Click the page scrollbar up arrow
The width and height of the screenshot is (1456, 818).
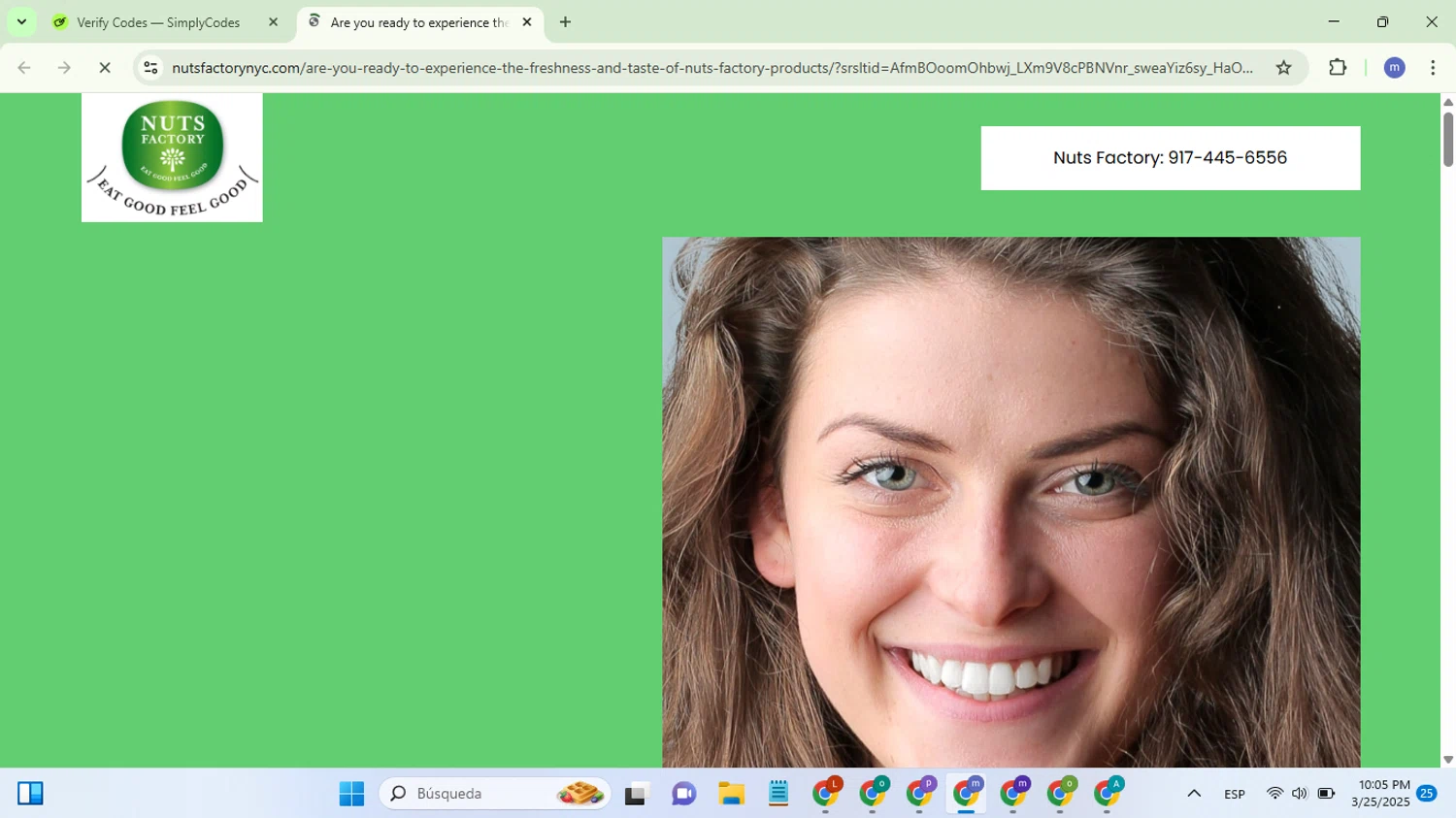[1447, 101]
